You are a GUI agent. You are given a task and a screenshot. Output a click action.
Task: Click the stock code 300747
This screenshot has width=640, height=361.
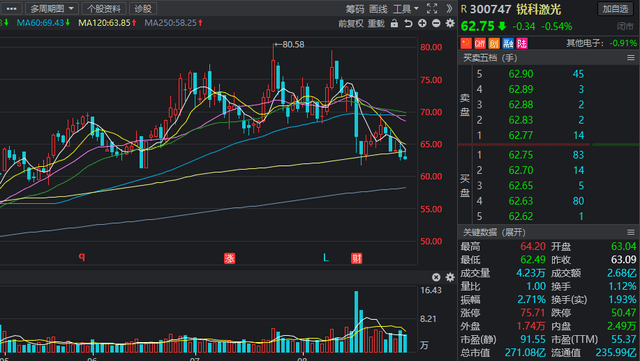pos(491,9)
